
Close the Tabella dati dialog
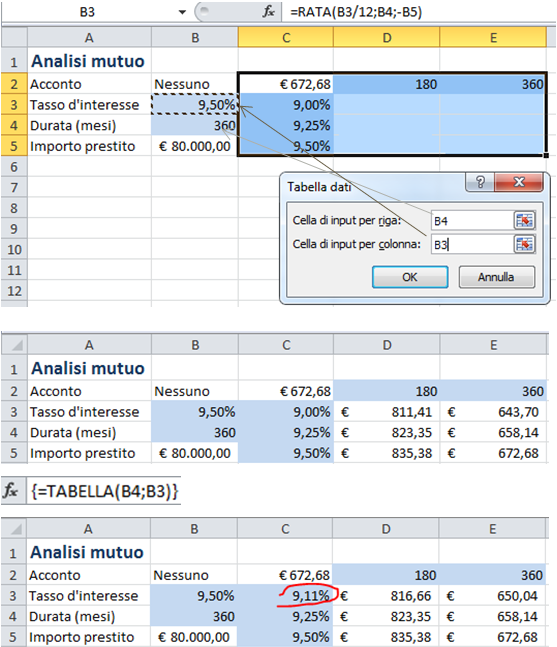tap(519, 182)
